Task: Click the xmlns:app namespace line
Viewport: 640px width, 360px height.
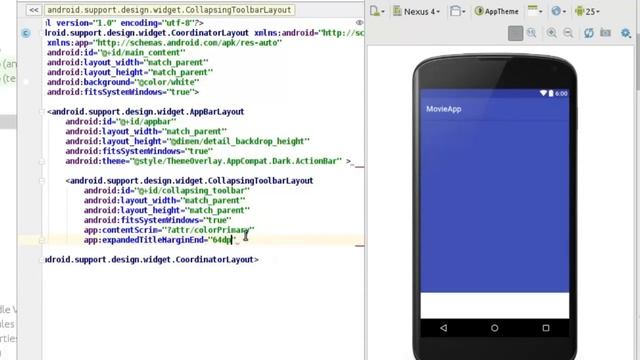Action: coord(164,43)
